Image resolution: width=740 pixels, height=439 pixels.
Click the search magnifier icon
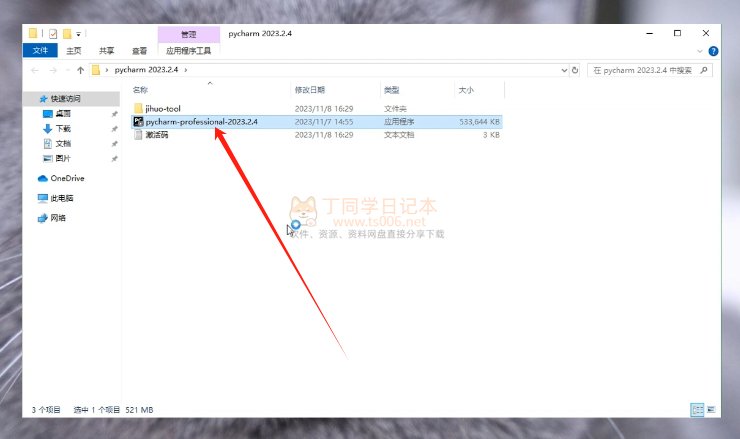click(704, 70)
